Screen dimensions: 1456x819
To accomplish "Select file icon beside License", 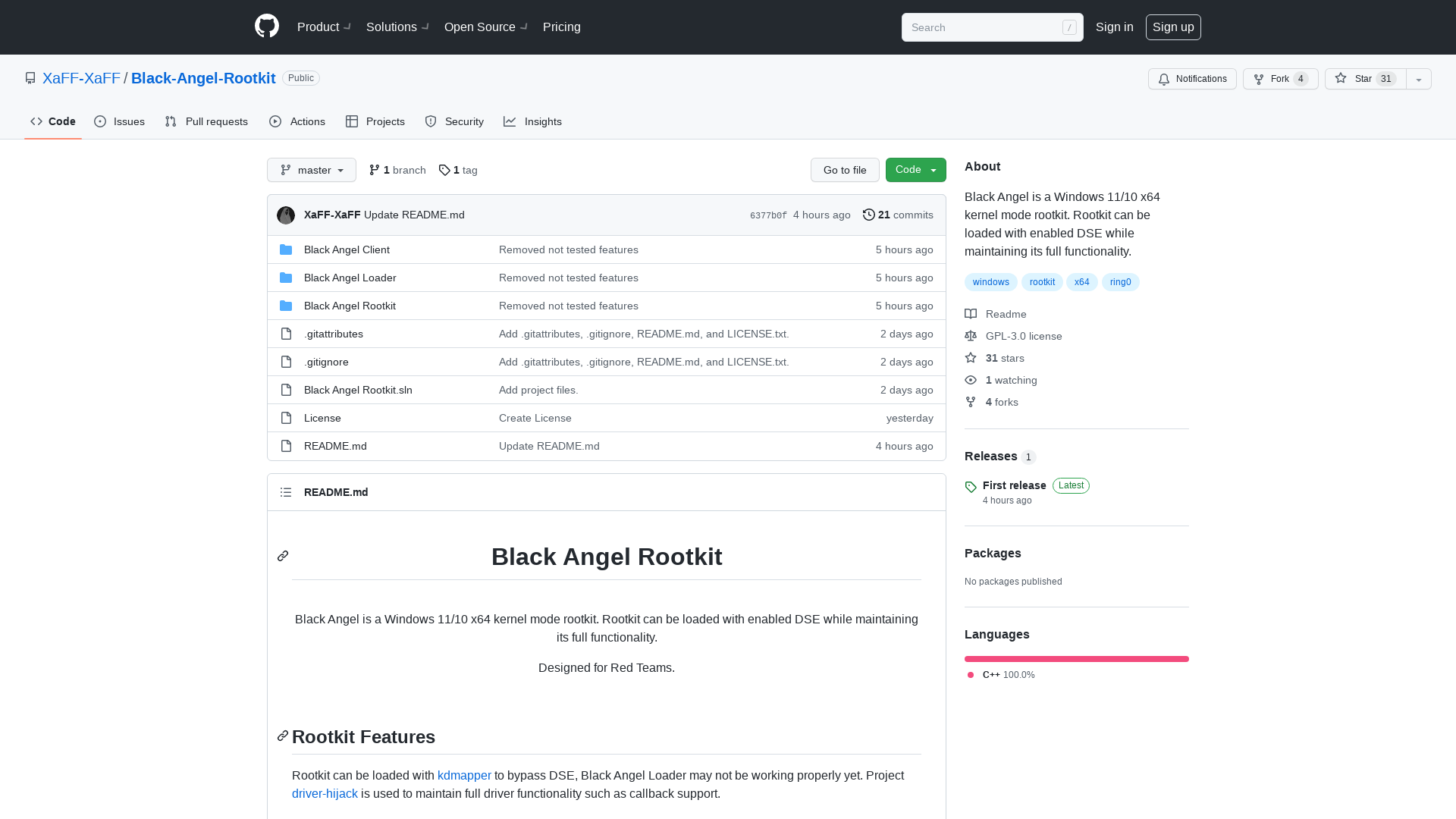I will pyautogui.click(x=286, y=418).
